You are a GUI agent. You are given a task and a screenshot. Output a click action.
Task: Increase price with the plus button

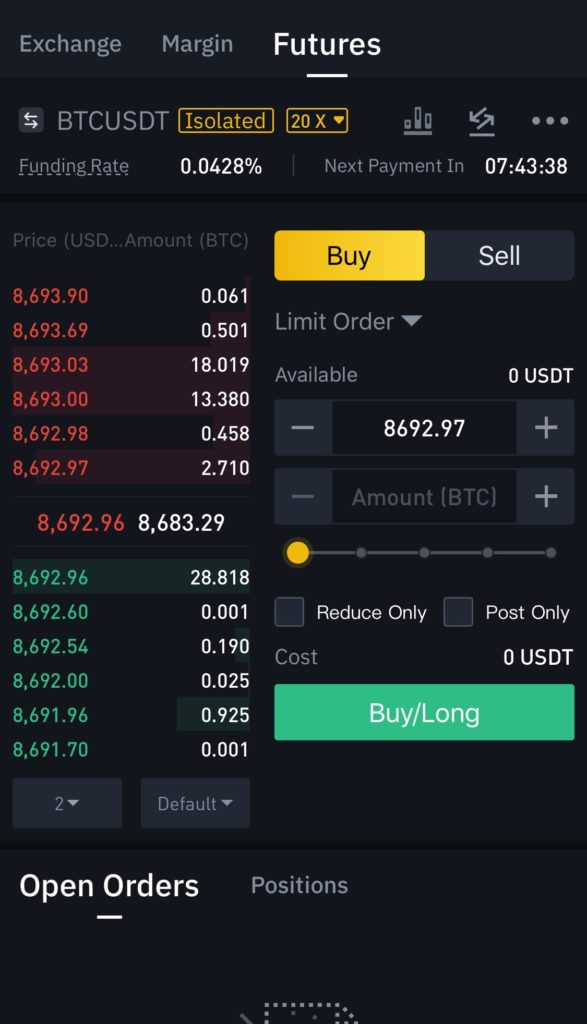[546, 428]
